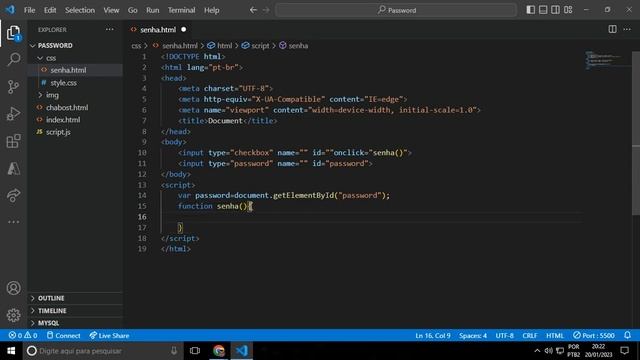Open the Explorer view in activity bar
This screenshot has width=640, height=360.
tap(13, 33)
